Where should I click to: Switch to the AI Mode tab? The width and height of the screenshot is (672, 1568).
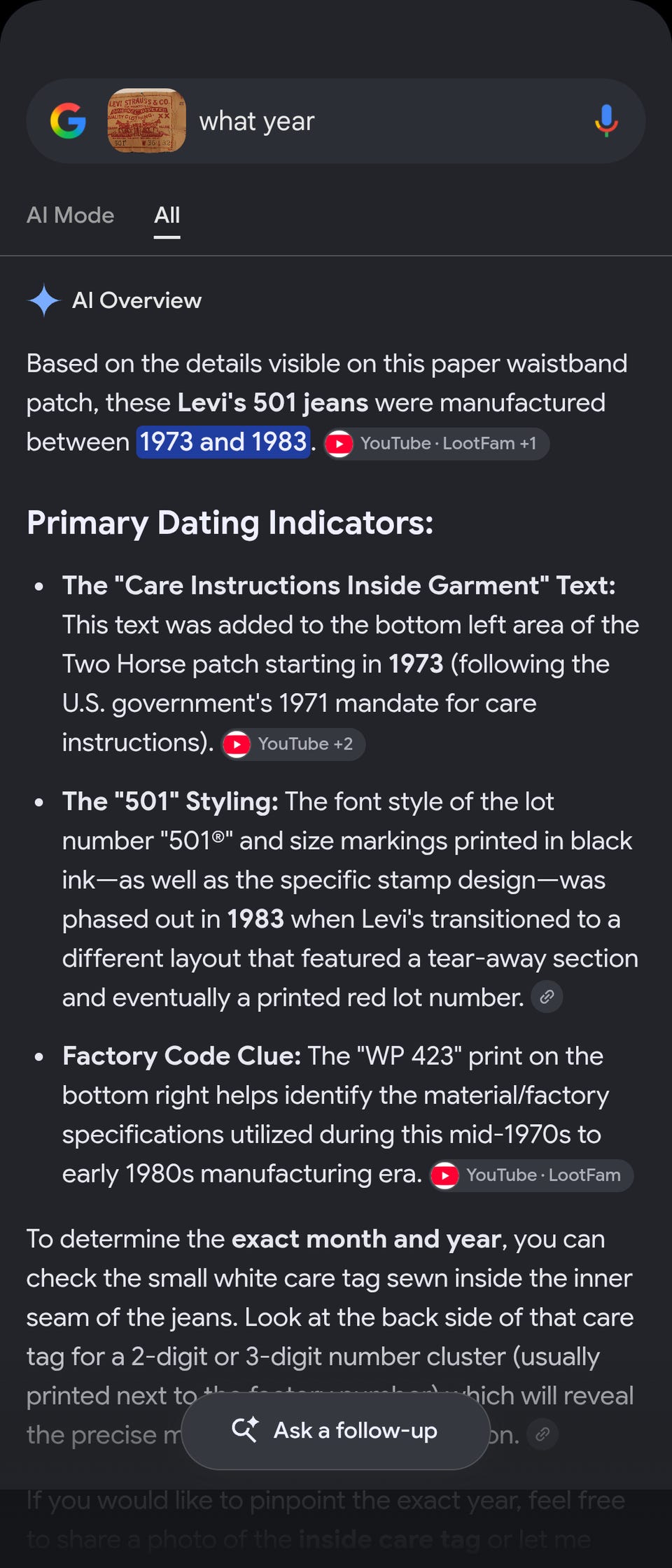tap(70, 215)
